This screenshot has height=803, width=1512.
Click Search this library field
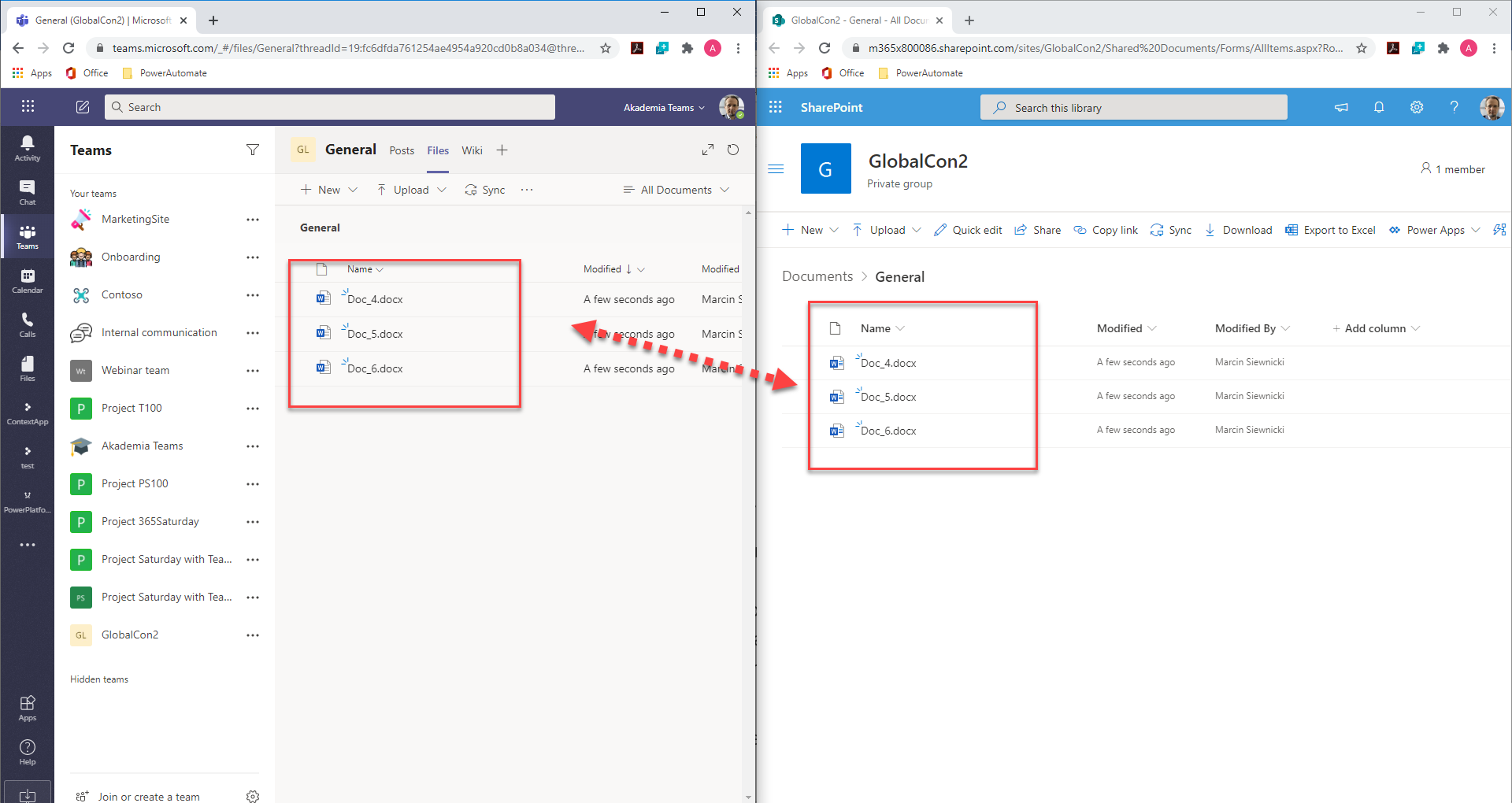point(1134,107)
